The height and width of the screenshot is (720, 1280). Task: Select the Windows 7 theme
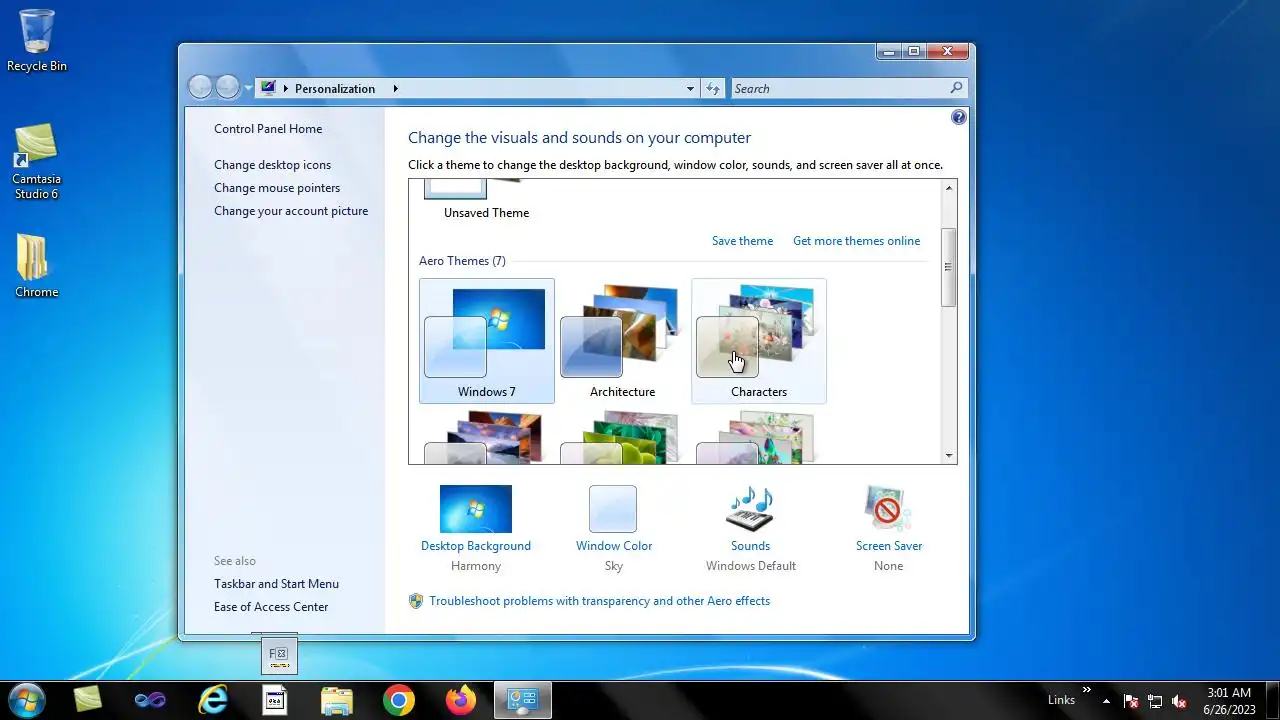pos(487,341)
